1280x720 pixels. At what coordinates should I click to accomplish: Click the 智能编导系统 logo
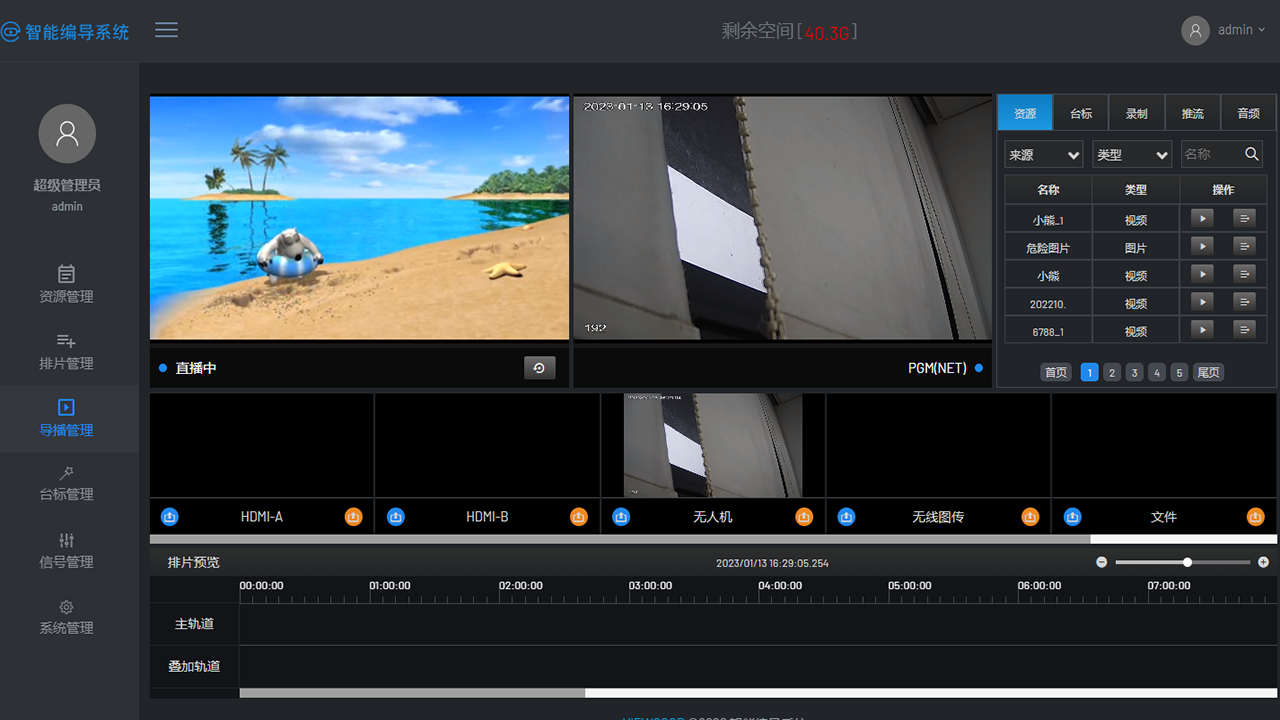click(65, 31)
